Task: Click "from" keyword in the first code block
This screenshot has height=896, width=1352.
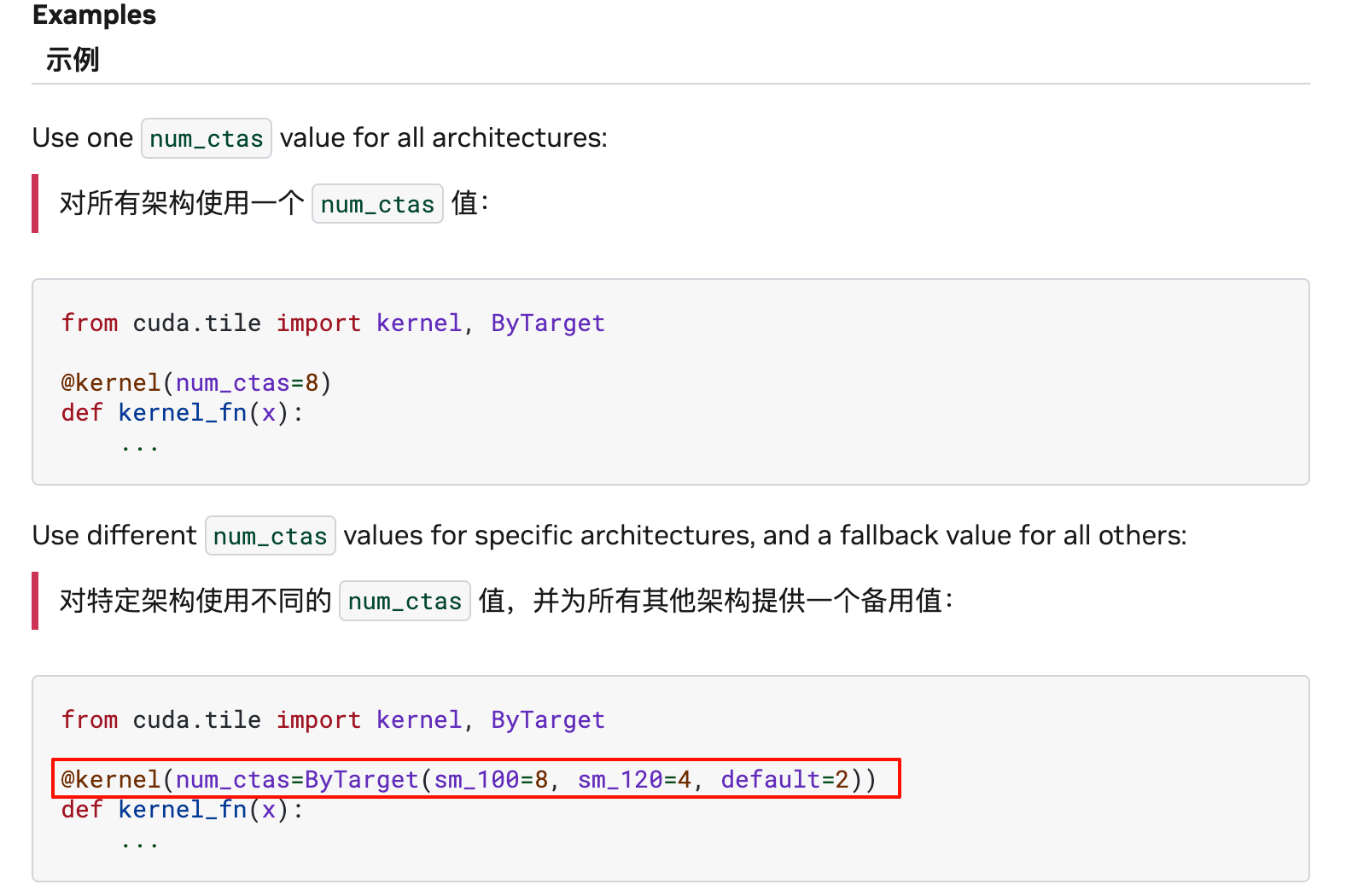Action: point(90,323)
